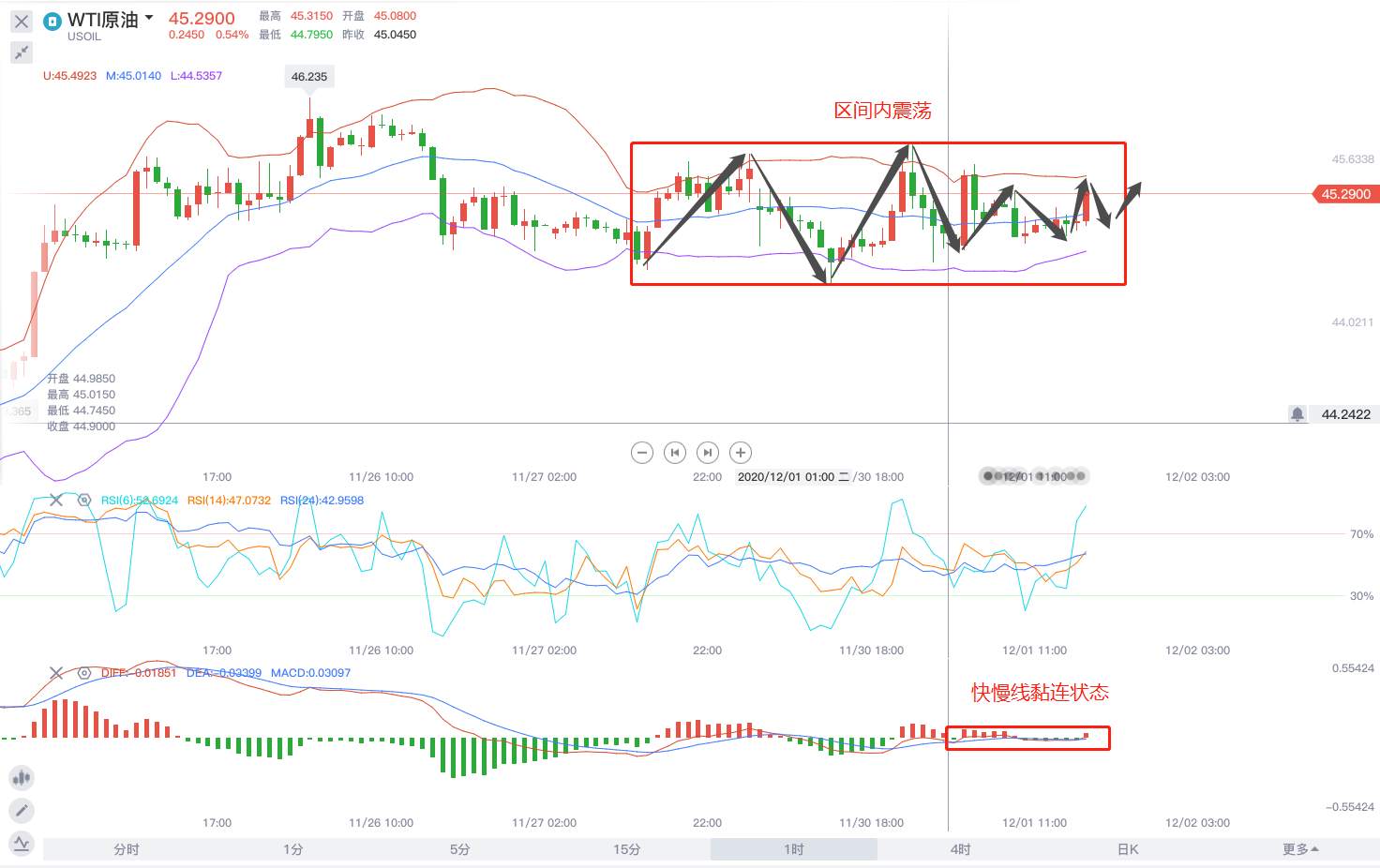Click the header high value 45.3150

[x=311, y=16]
